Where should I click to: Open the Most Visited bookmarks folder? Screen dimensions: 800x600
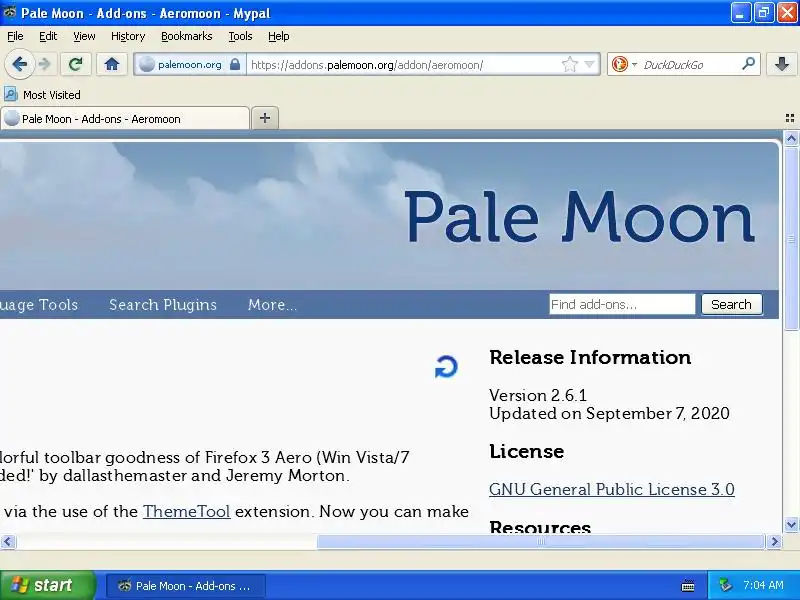pos(43,94)
